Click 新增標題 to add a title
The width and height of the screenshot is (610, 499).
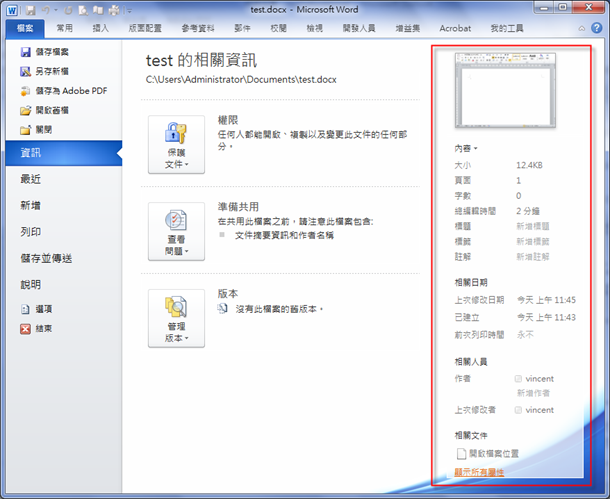tap(533, 226)
